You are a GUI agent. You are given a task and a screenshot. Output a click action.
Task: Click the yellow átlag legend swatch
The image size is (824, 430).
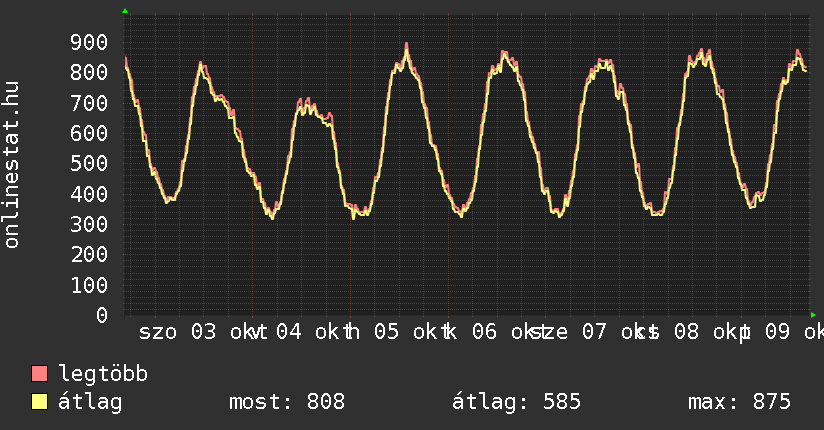point(39,401)
